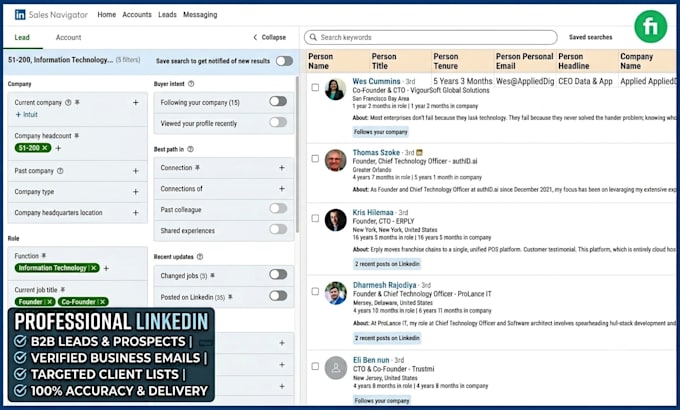The image size is (680, 410).
Task: Click the pin icon beside Connection
Action: (197, 167)
